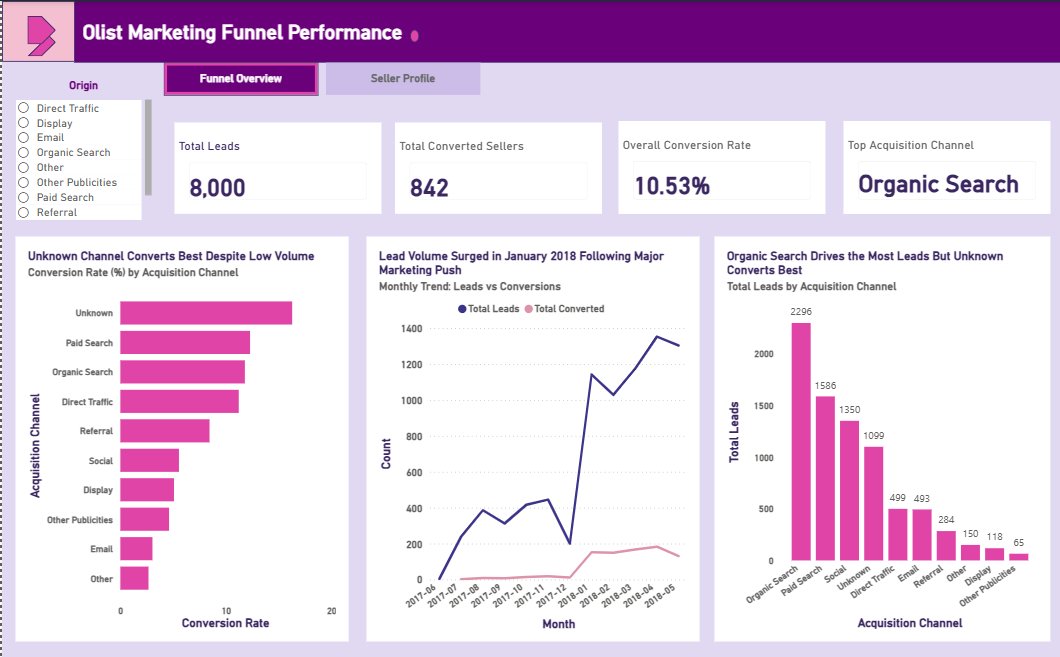
Task: Switch to the Seller Profile tab
Action: click(x=403, y=78)
